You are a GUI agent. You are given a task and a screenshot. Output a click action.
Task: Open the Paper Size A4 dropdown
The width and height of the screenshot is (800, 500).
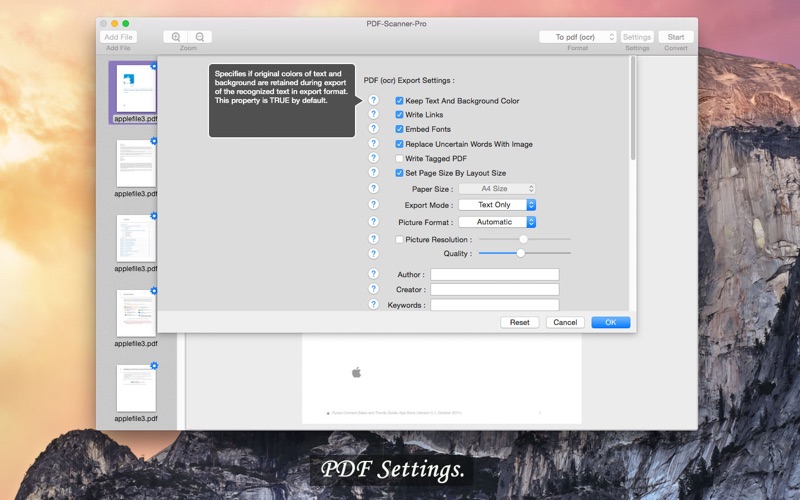click(497, 189)
